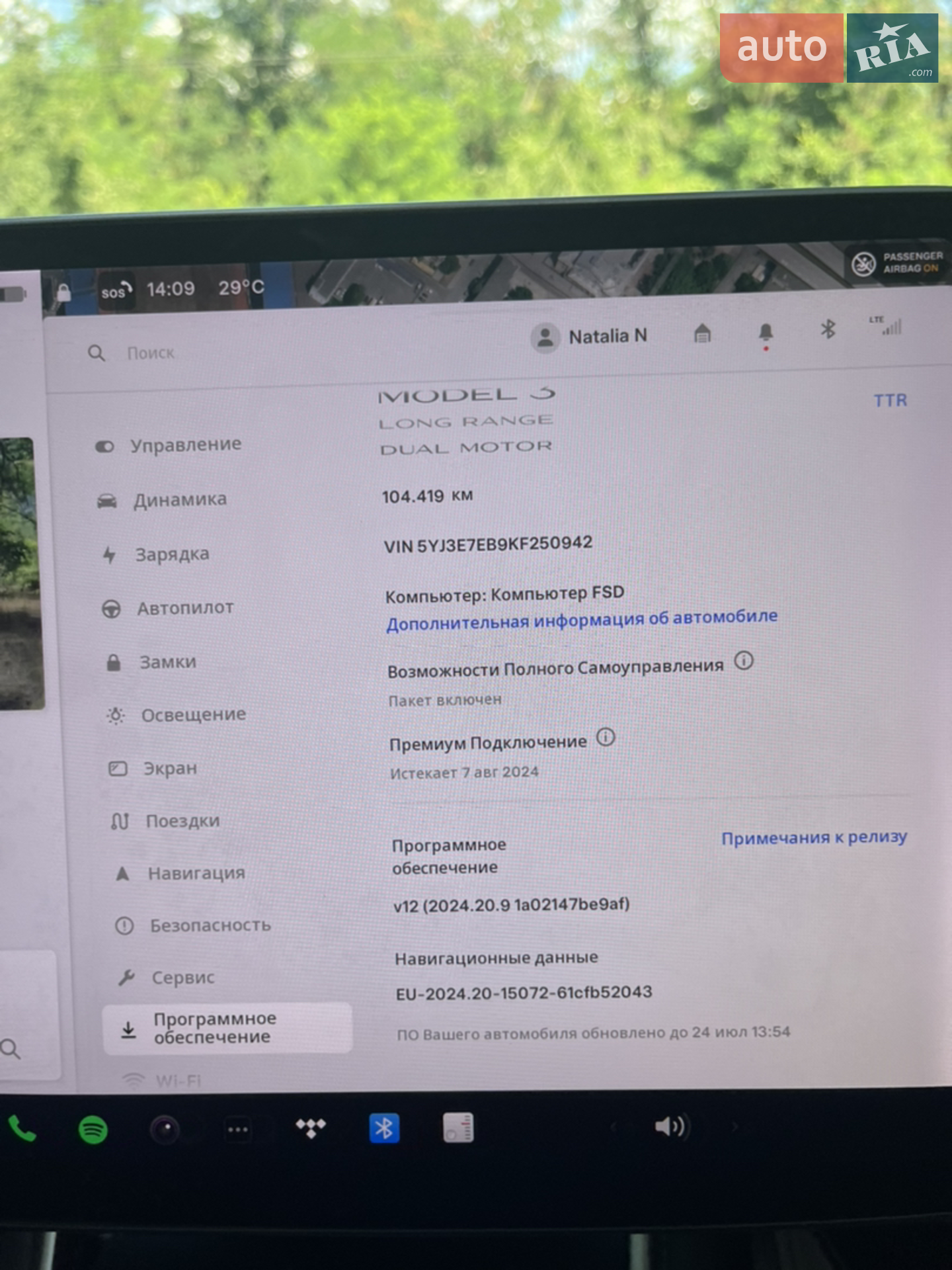The image size is (952, 1270).
Task: Open the Natalia N driver profile
Action: point(590,337)
